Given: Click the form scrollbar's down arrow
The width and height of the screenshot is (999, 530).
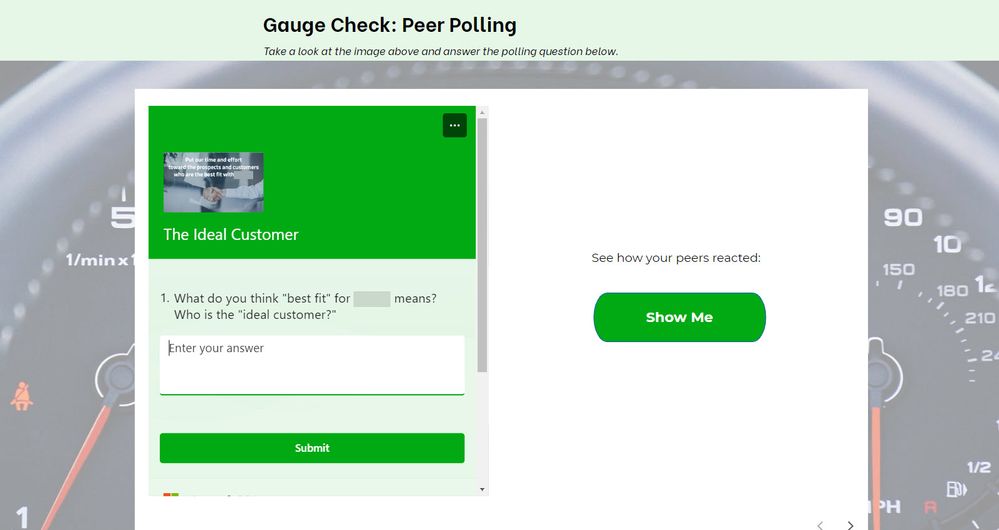Looking at the screenshot, I should (483, 489).
